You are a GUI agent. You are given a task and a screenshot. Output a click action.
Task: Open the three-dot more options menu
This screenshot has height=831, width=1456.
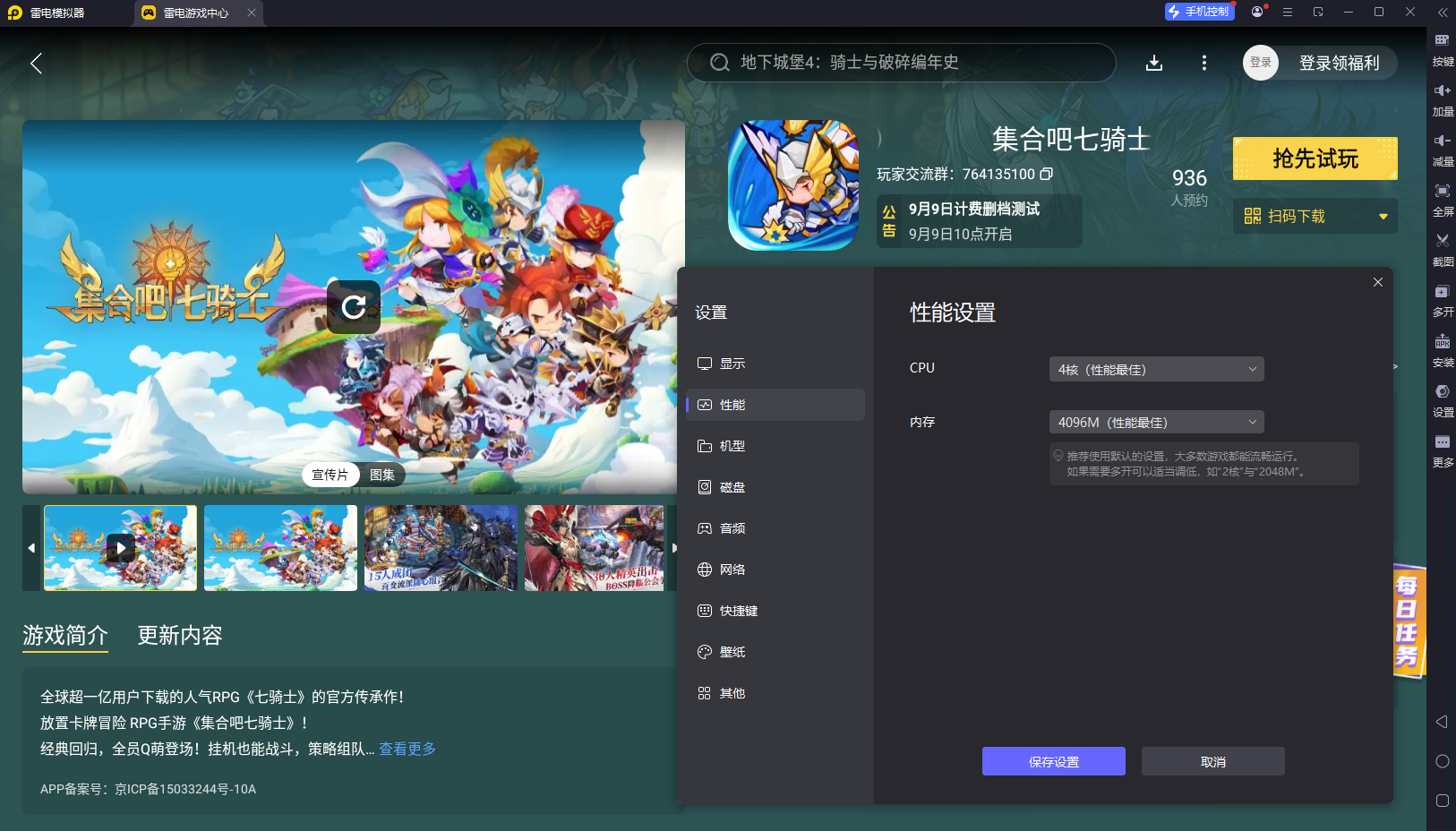[x=1203, y=63]
